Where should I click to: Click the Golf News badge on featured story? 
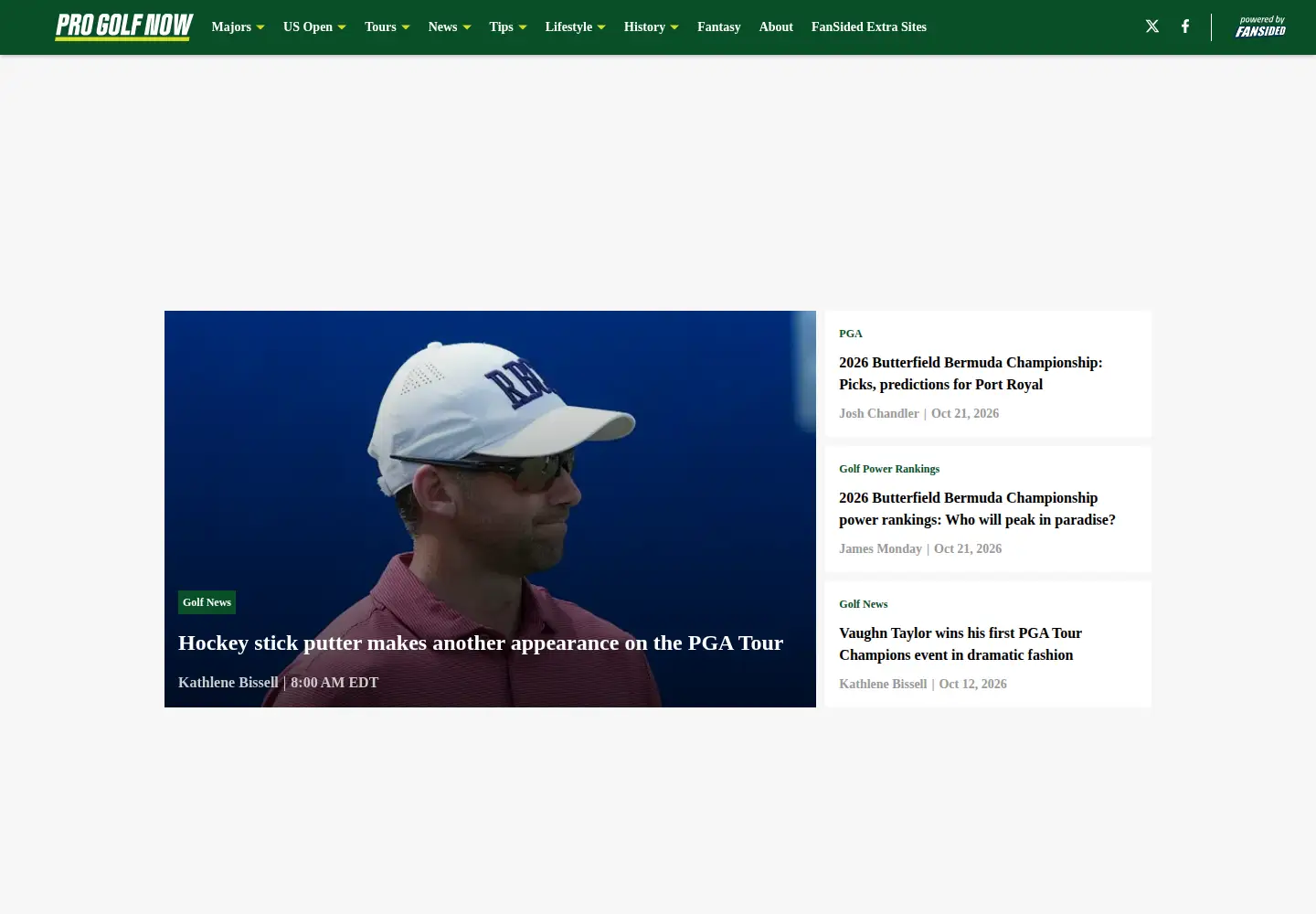pyautogui.click(x=207, y=602)
